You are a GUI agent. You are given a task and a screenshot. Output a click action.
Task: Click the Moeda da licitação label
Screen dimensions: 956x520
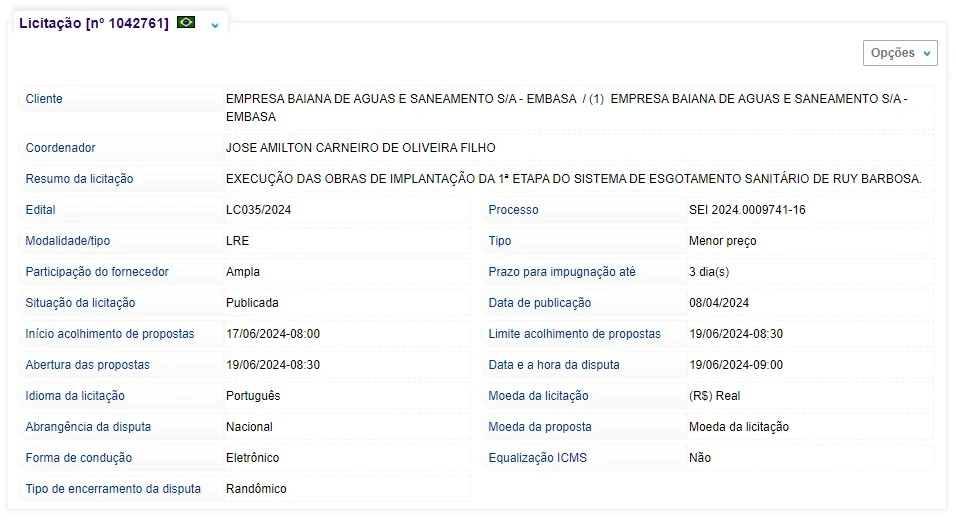pos(538,396)
